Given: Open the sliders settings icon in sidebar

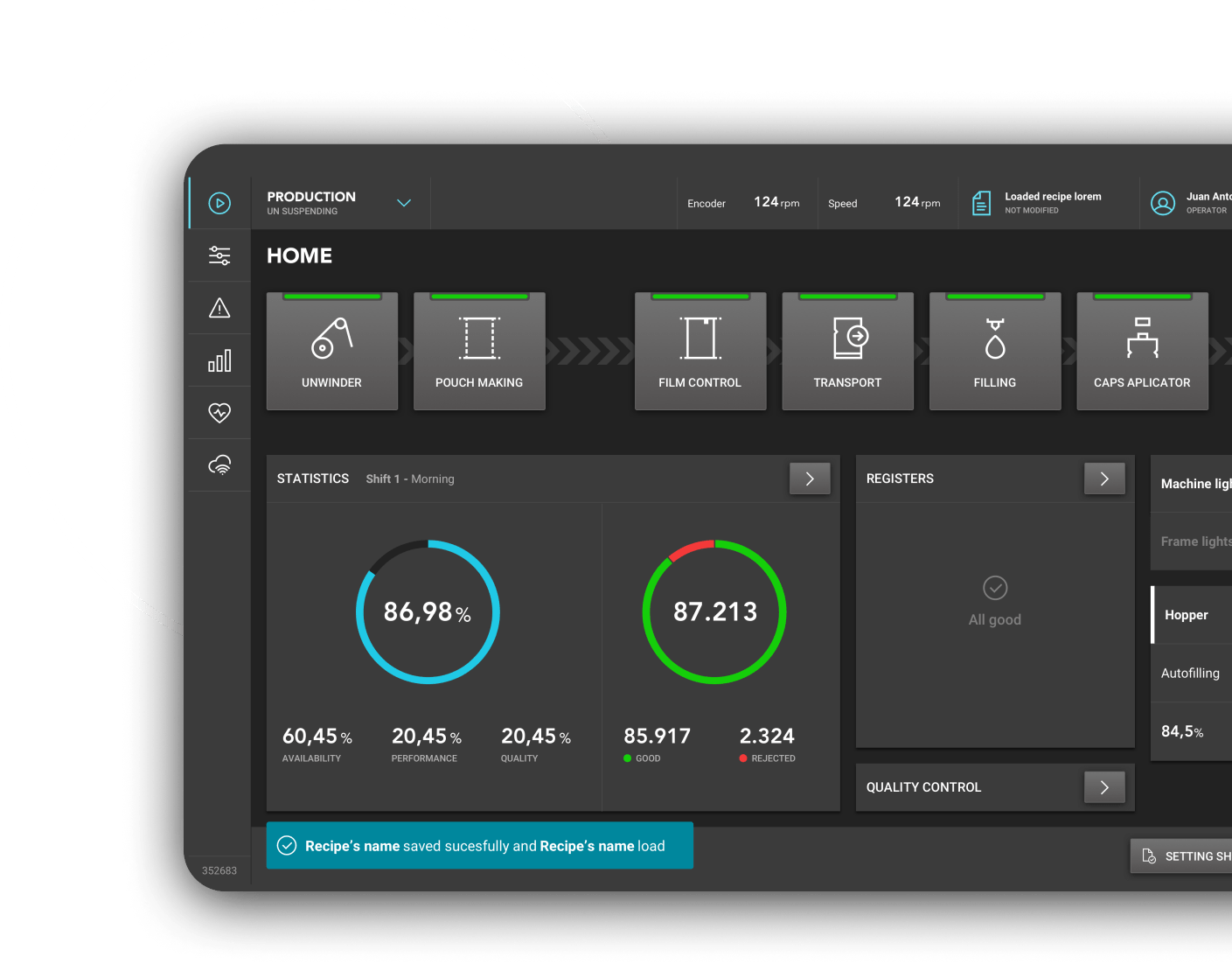Looking at the screenshot, I should [219, 255].
